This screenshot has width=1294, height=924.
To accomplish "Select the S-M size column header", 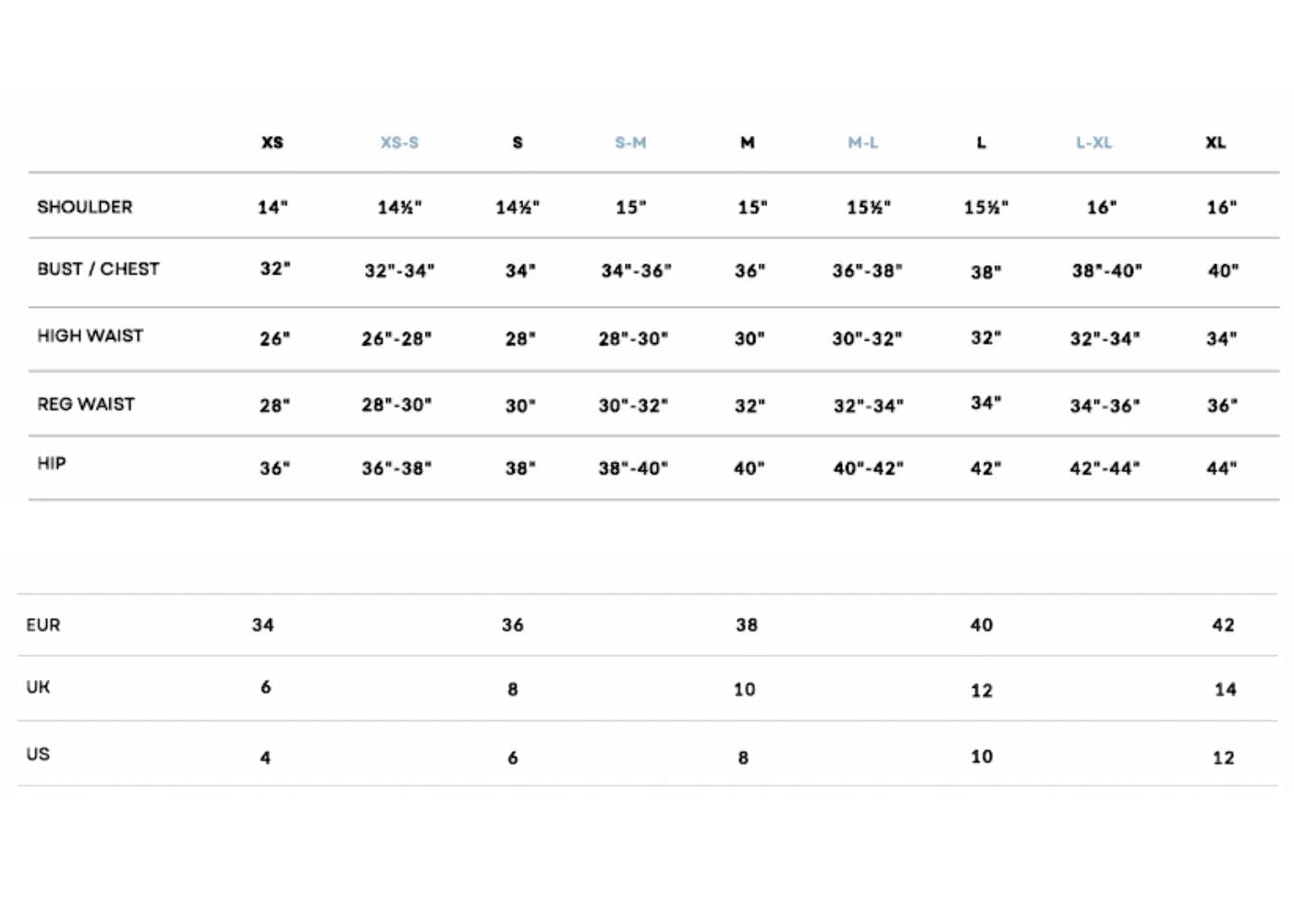I will (x=630, y=142).
